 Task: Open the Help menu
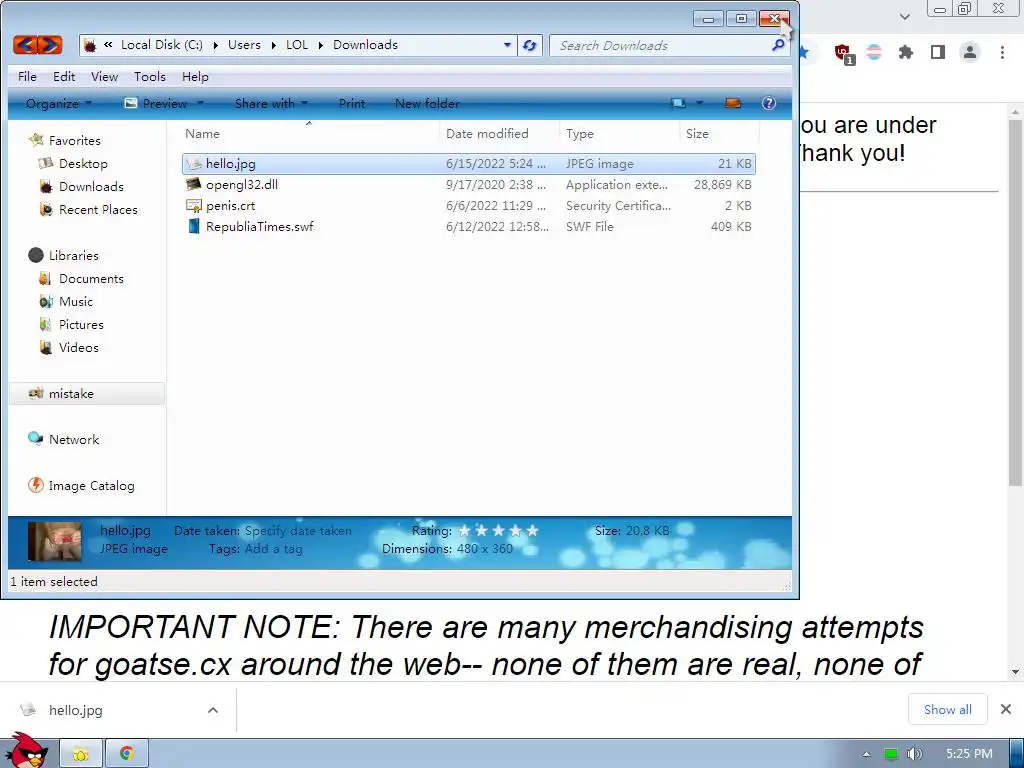tap(195, 77)
